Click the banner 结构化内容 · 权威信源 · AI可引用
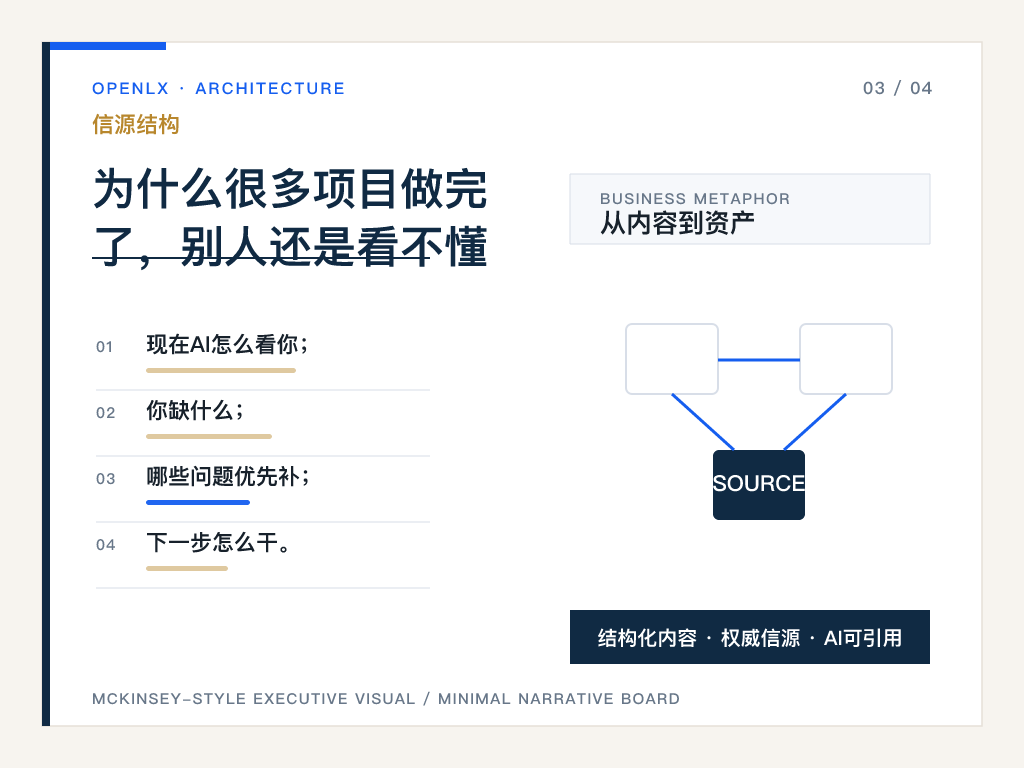The height and width of the screenshot is (768, 1024). tap(750, 637)
